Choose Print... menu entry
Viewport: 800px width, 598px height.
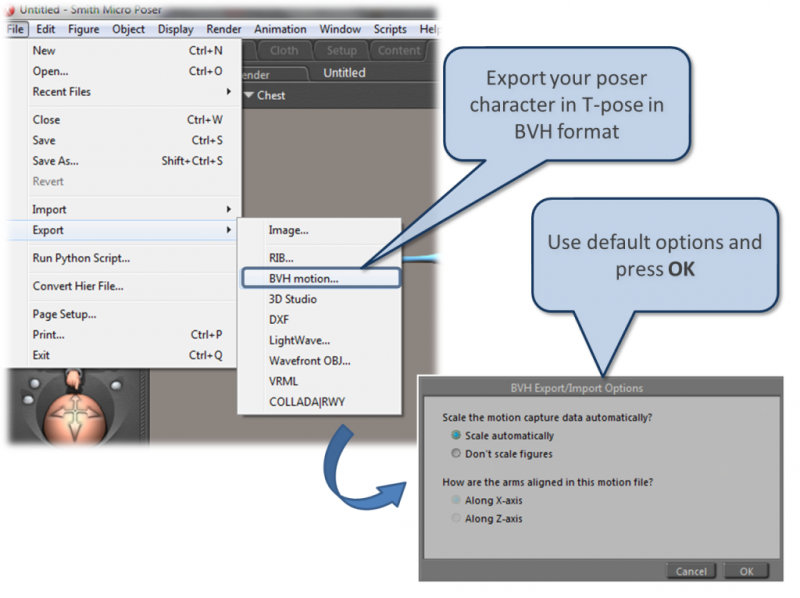(x=128, y=335)
